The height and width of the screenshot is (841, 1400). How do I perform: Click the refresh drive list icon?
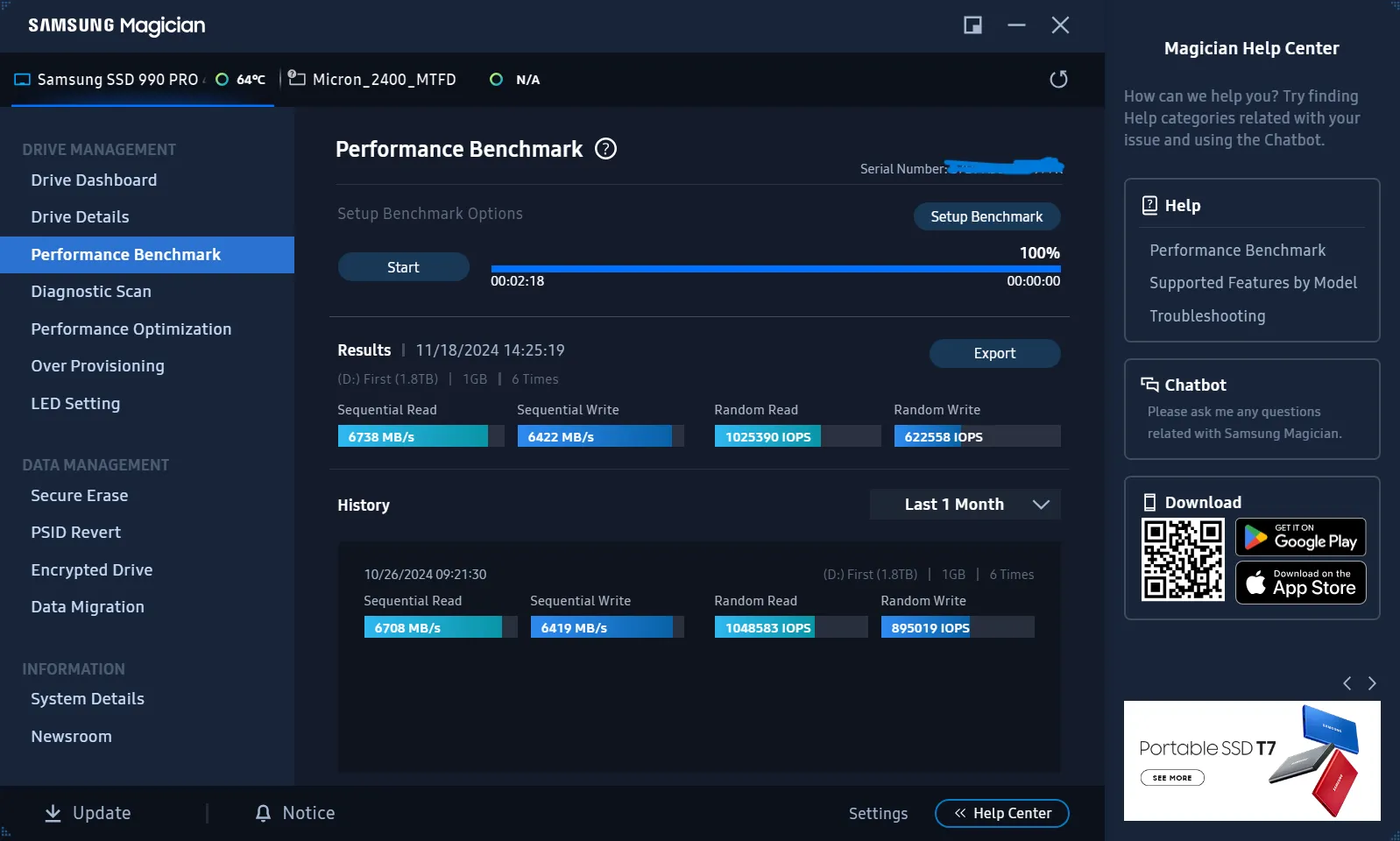coord(1058,80)
